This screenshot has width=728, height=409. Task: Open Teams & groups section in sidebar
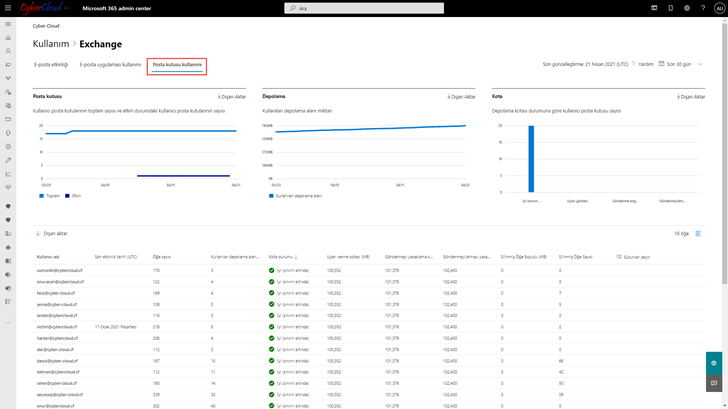pyautogui.click(x=8, y=78)
